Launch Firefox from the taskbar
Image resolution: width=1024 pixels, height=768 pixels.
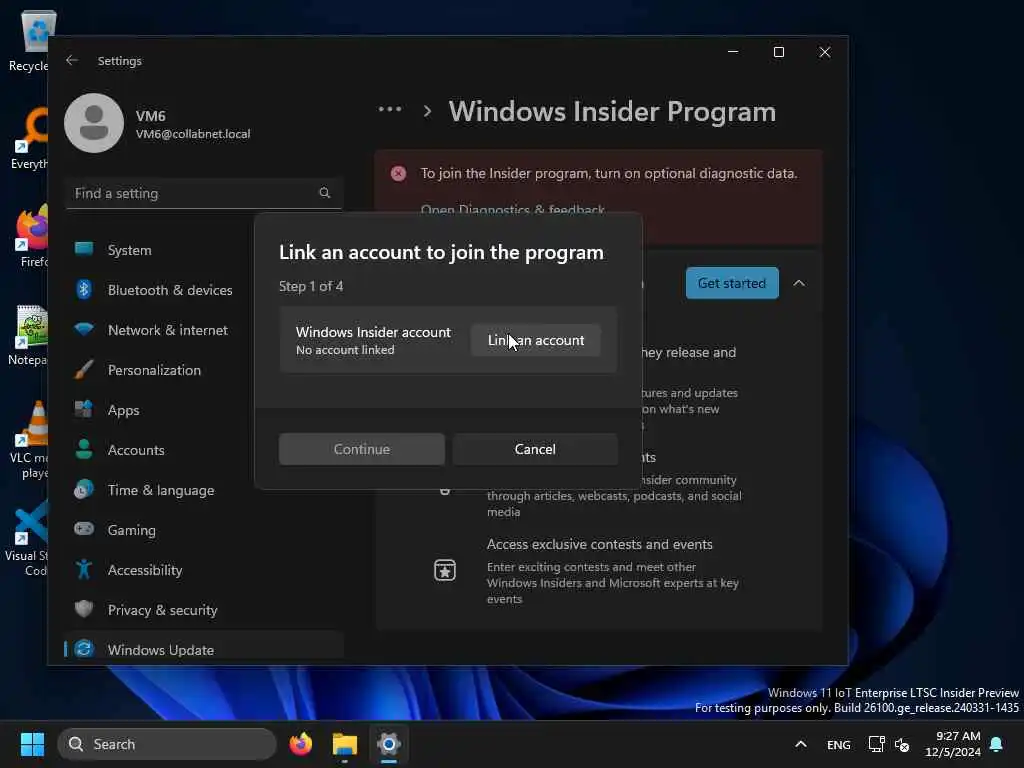coord(300,744)
